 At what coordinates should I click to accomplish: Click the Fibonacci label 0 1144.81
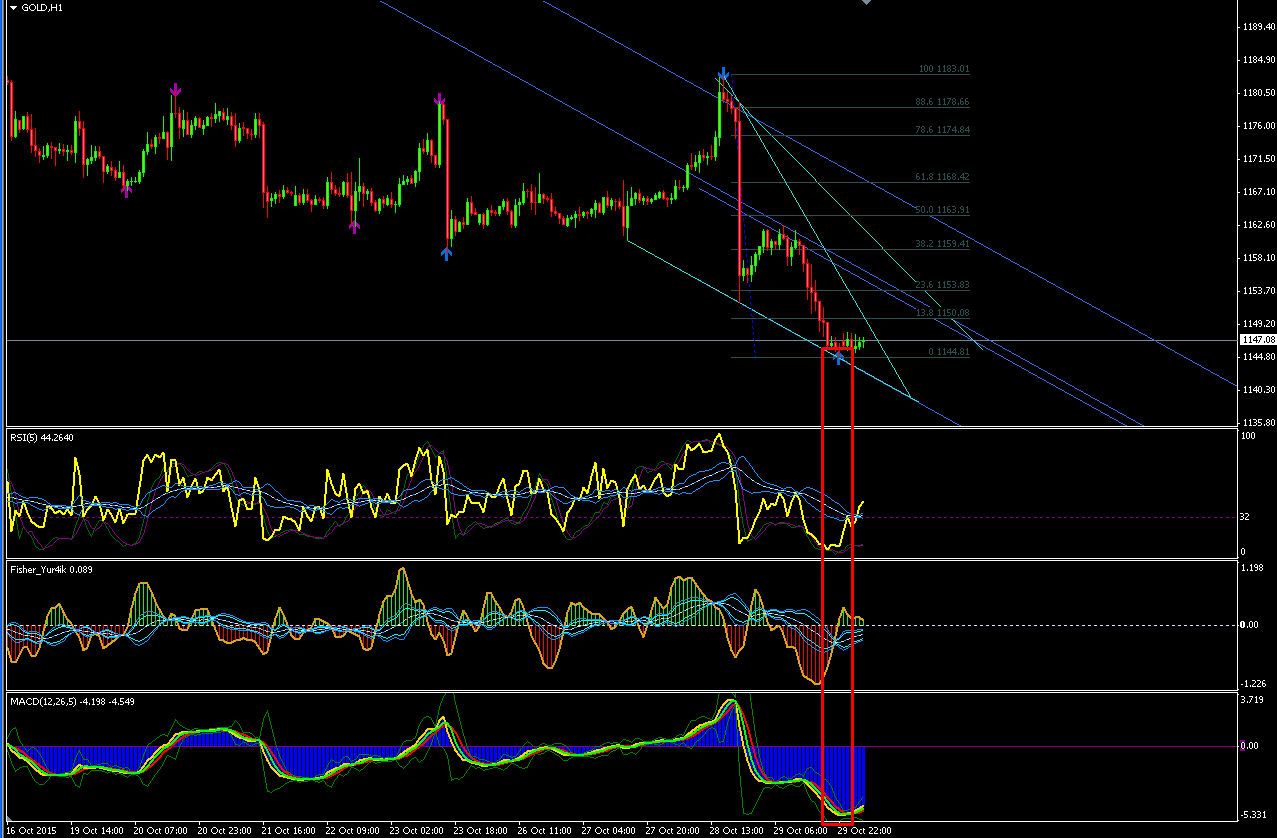(x=949, y=352)
